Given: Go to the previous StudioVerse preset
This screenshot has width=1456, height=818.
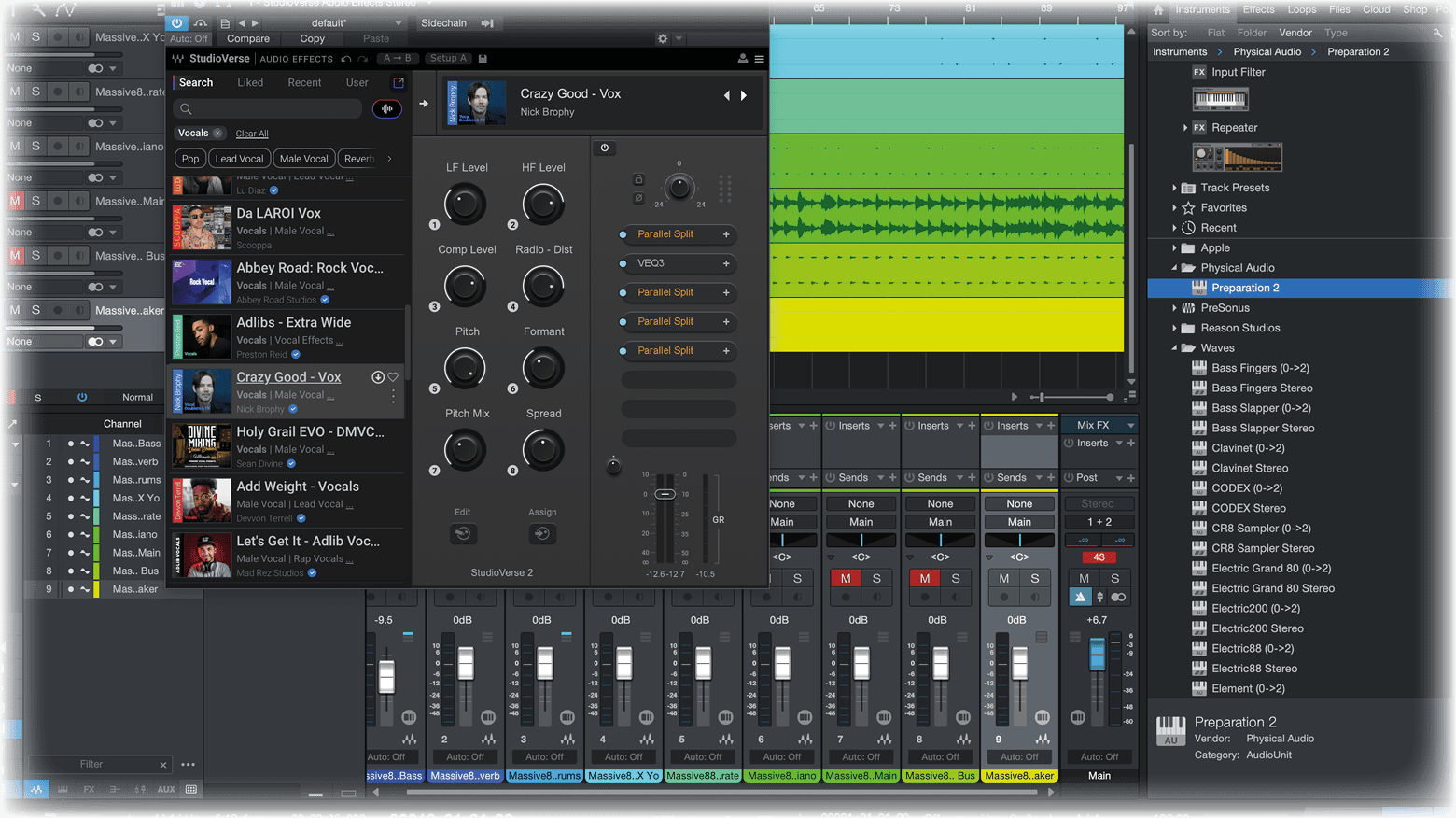Looking at the screenshot, I should tap(727, 95).
